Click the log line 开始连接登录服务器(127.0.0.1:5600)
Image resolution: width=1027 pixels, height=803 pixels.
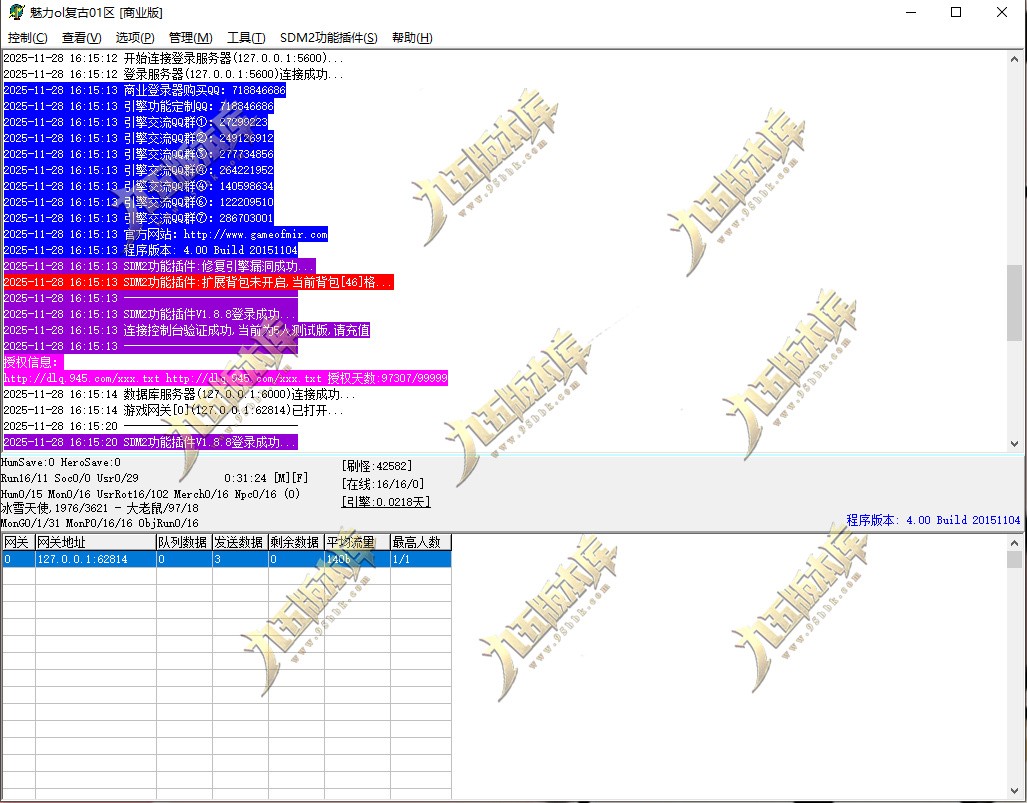pos(174,58)
